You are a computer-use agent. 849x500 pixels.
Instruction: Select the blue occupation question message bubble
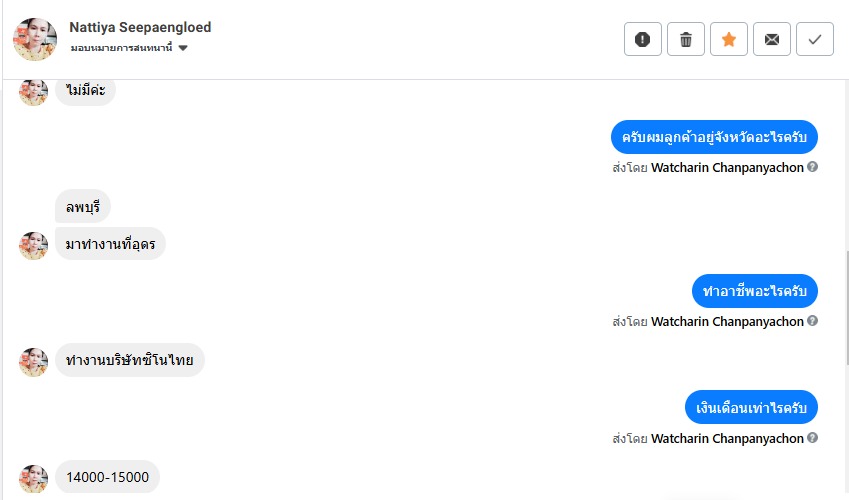point(755,291)
